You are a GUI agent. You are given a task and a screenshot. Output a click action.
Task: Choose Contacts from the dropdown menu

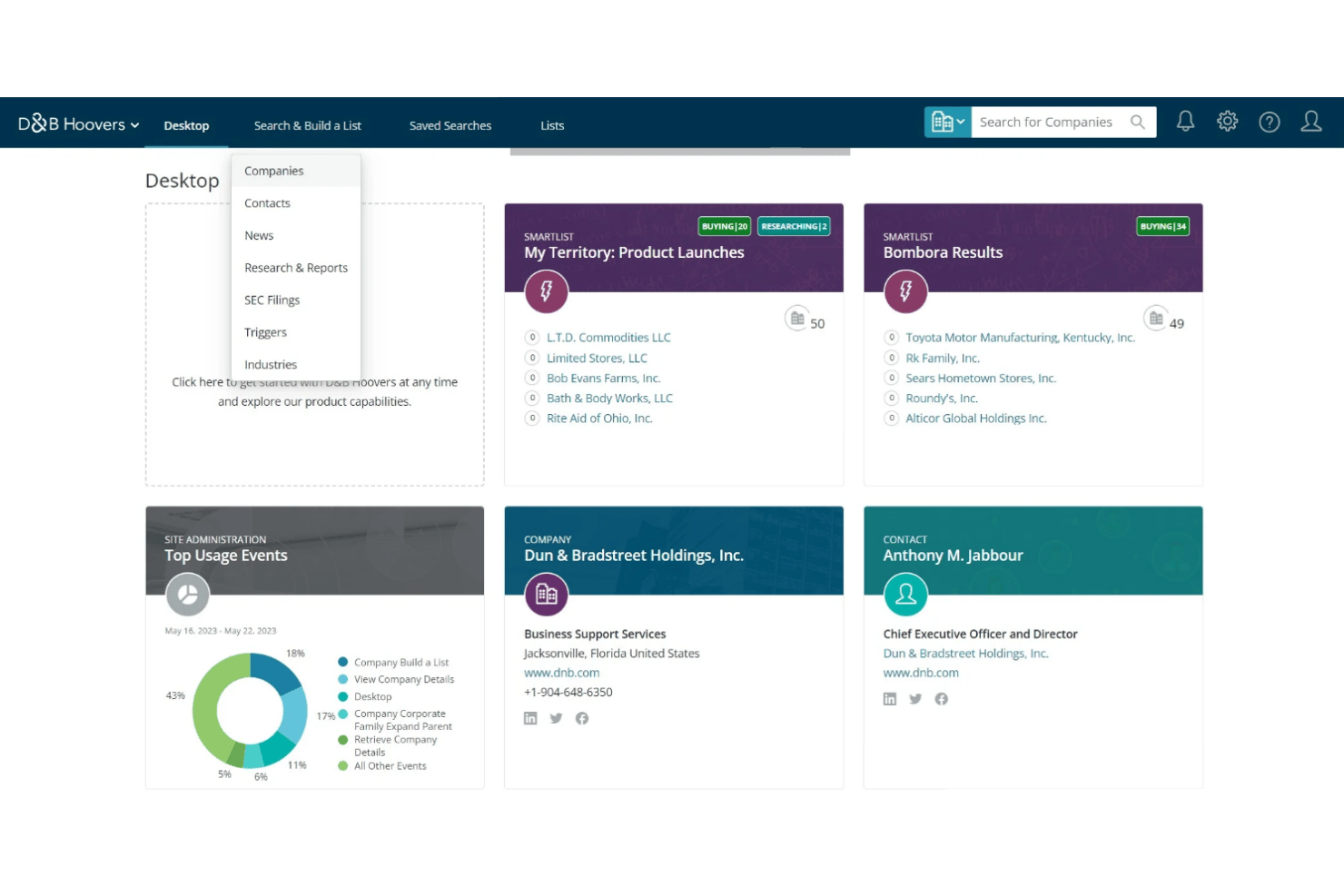tap(296, 203)
